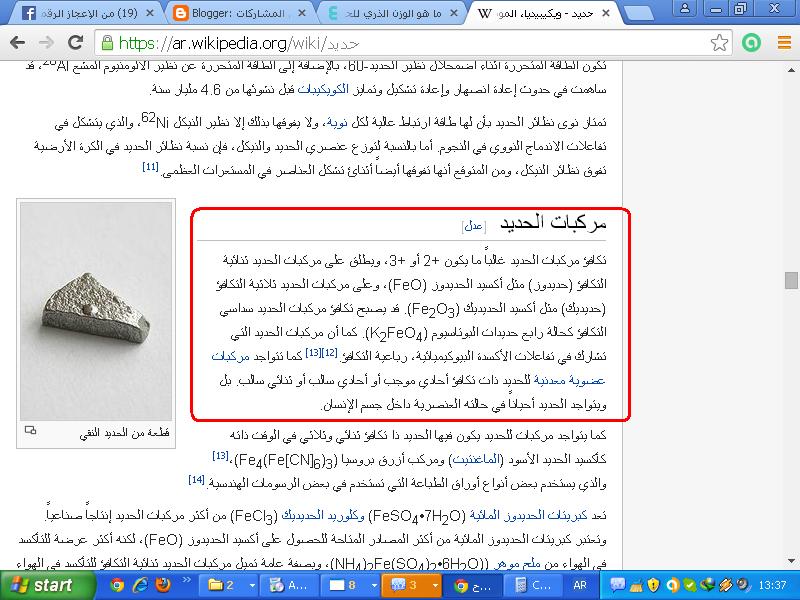Open citation reference [12]

pyautogui.click(x=330, y=353)
